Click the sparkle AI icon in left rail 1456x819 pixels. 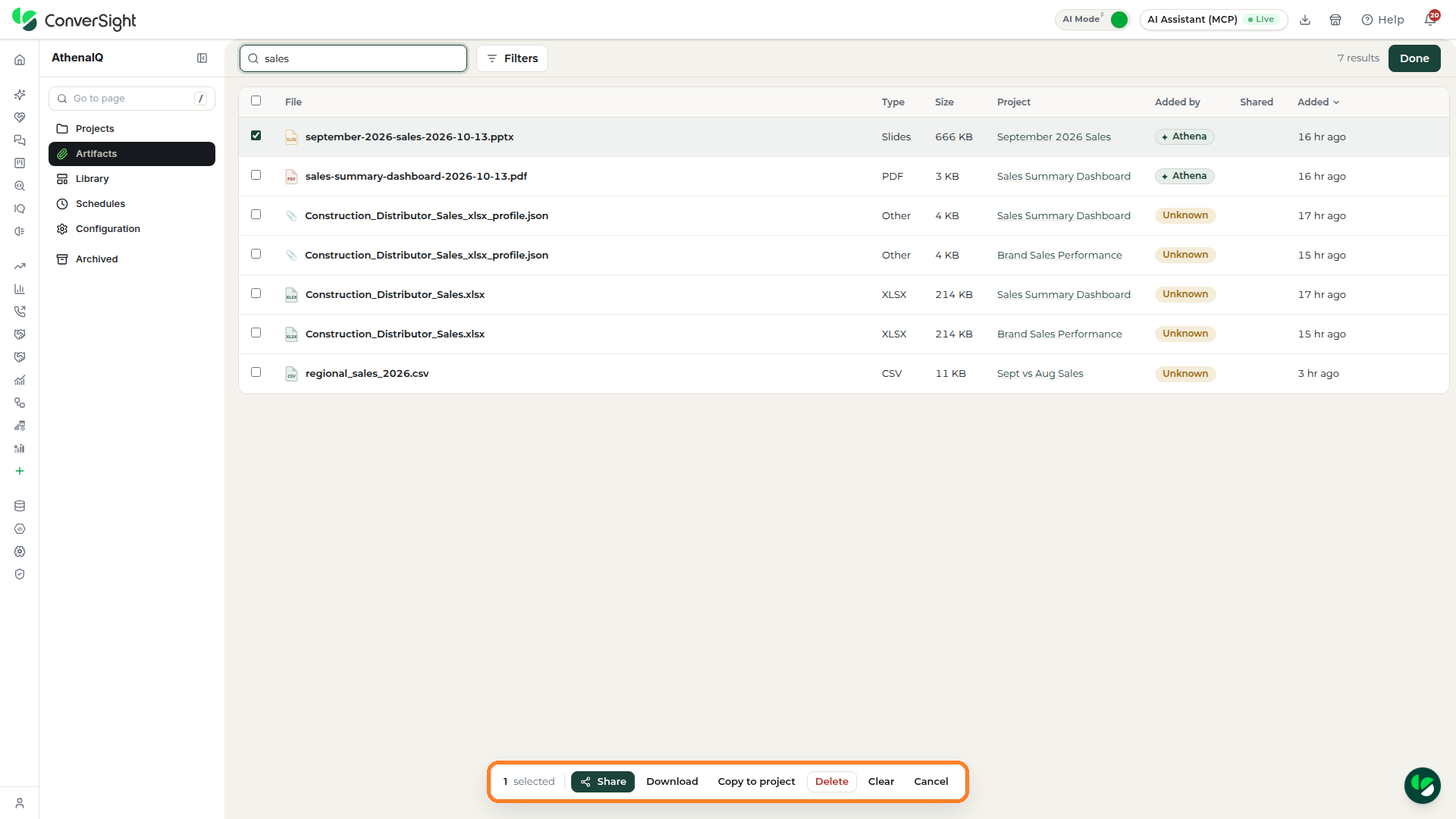[x=20, y=95]
